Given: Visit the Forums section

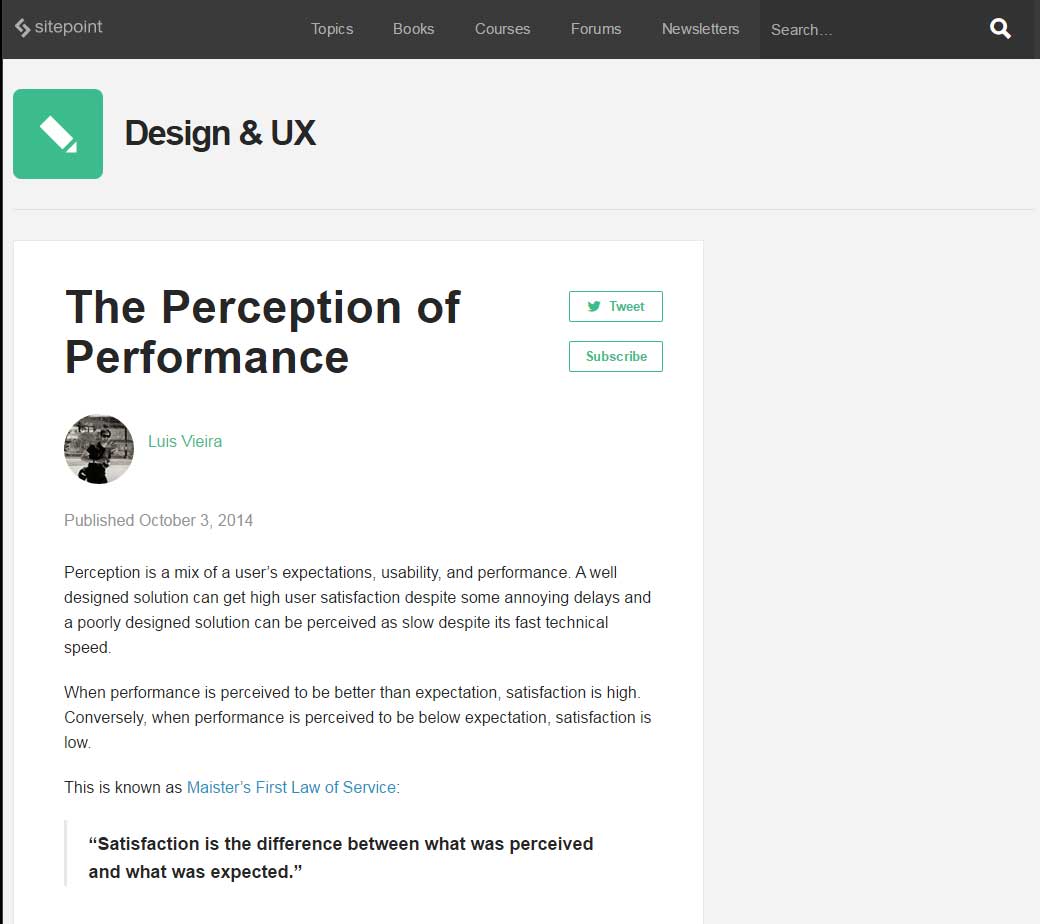Looking at the screenshot, I should (595, 29).
